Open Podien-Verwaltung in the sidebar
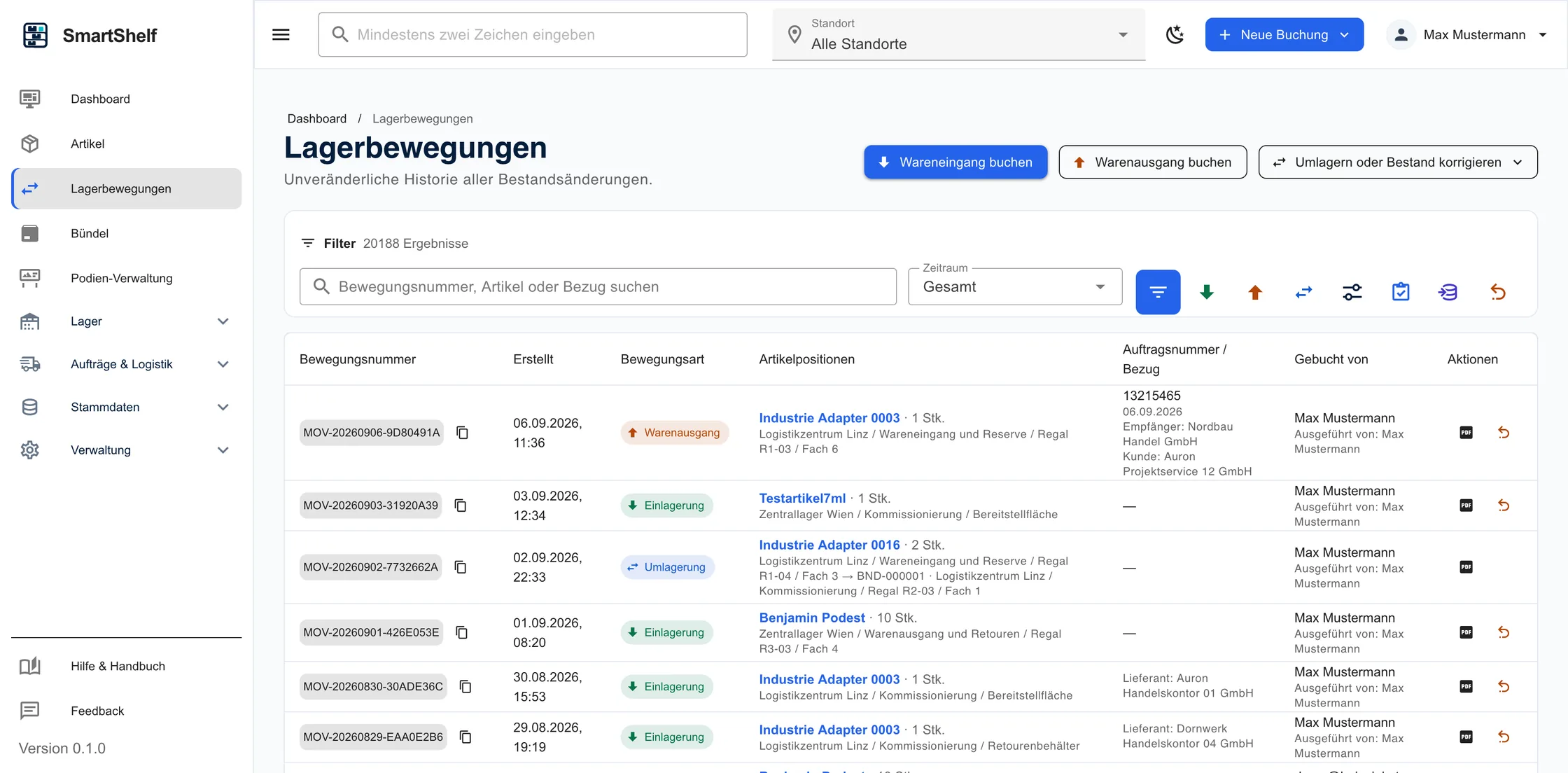 (x=127, y=278)
